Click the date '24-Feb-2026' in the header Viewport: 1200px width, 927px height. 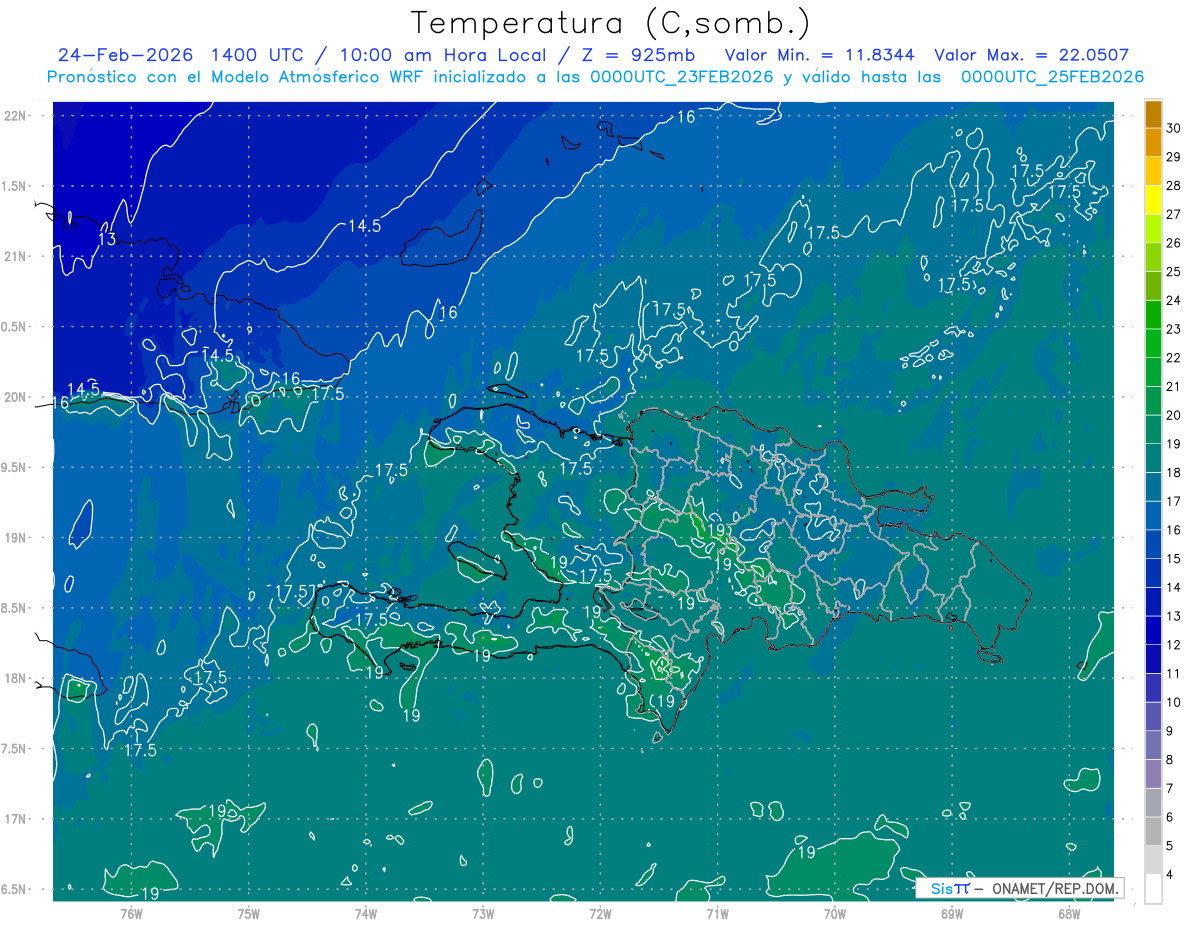[x=126, y=56]
